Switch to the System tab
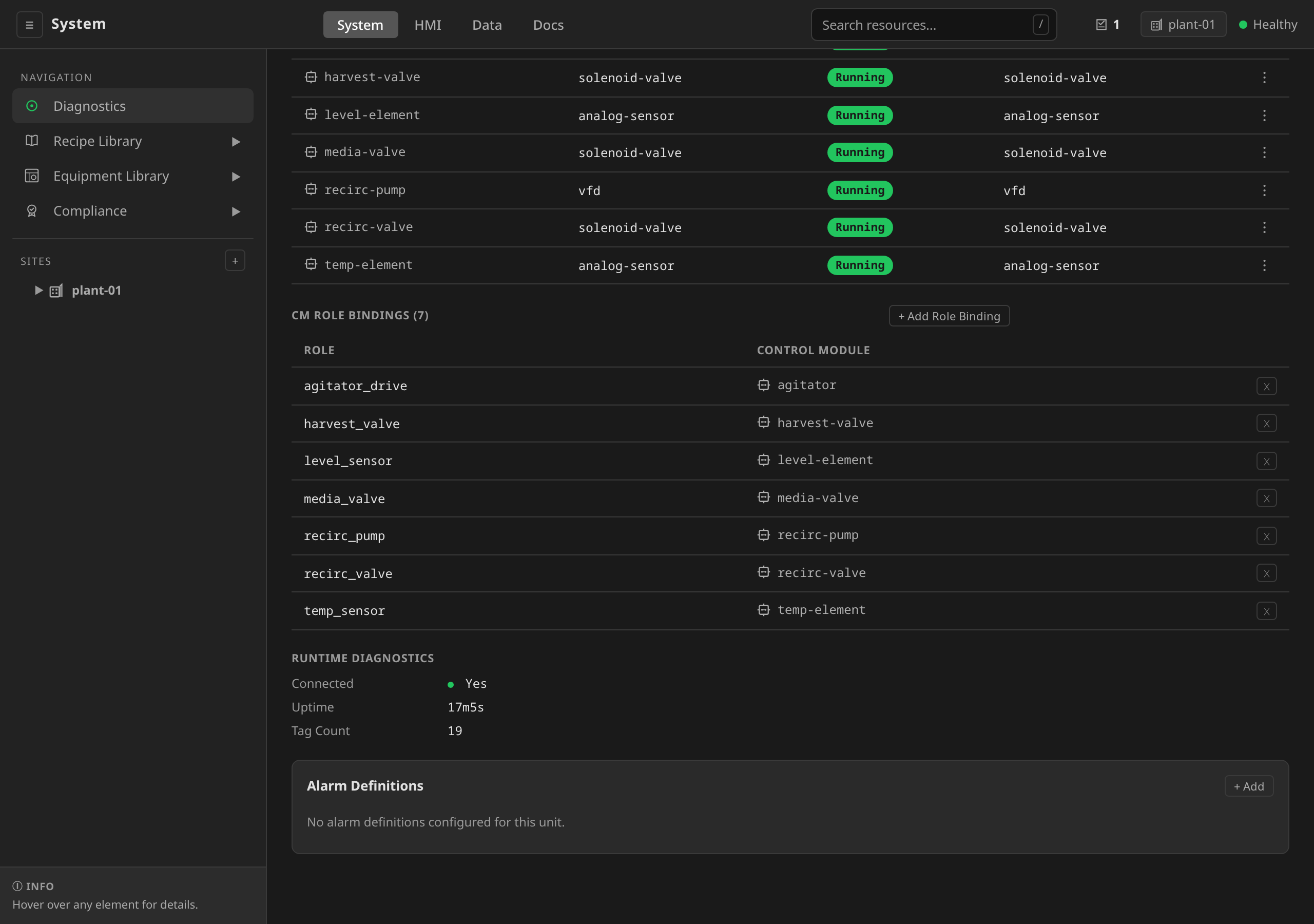 (x=360, y=25)
